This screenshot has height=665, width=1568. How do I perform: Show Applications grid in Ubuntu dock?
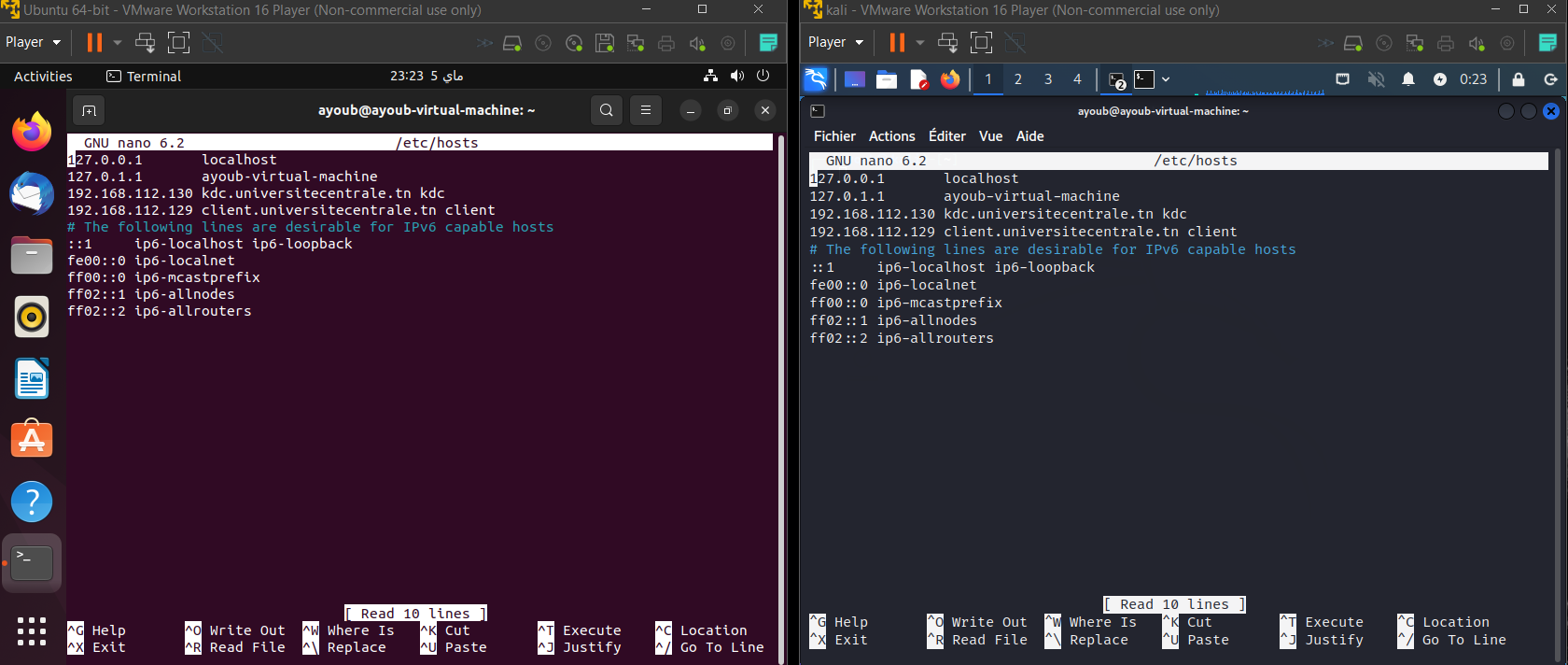[x=32, y=631]
